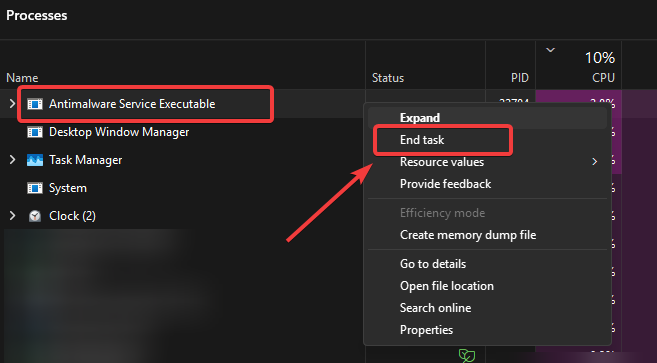Screen dimensions: 657x363
Task: Select the System process name
Action: tap(68, 188)
